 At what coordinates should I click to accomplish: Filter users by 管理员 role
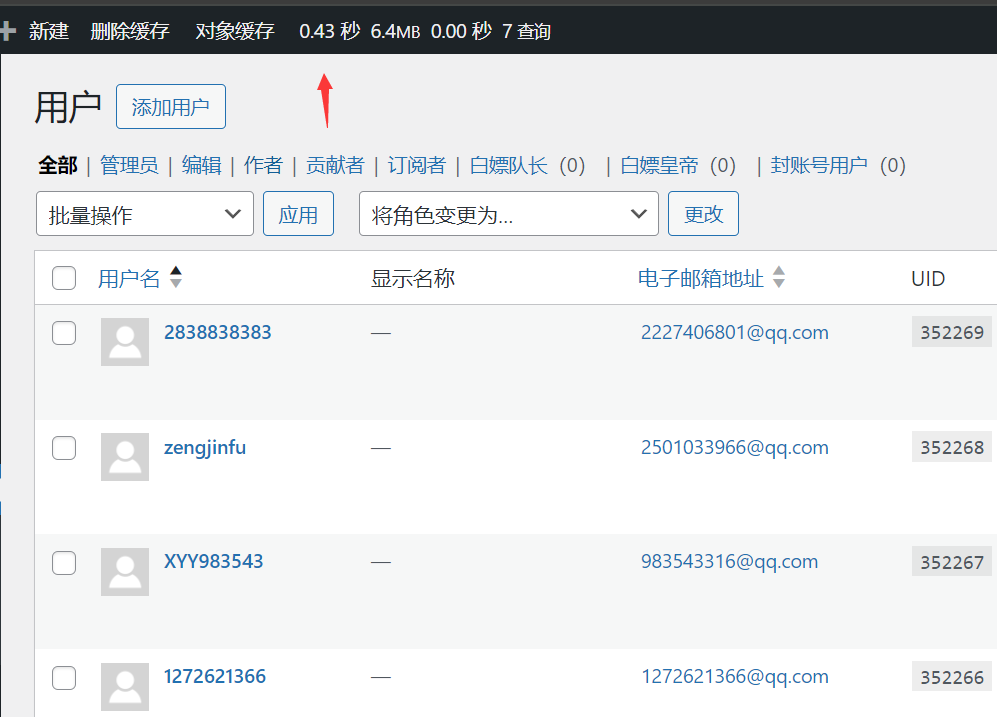(x=129, y=166)
